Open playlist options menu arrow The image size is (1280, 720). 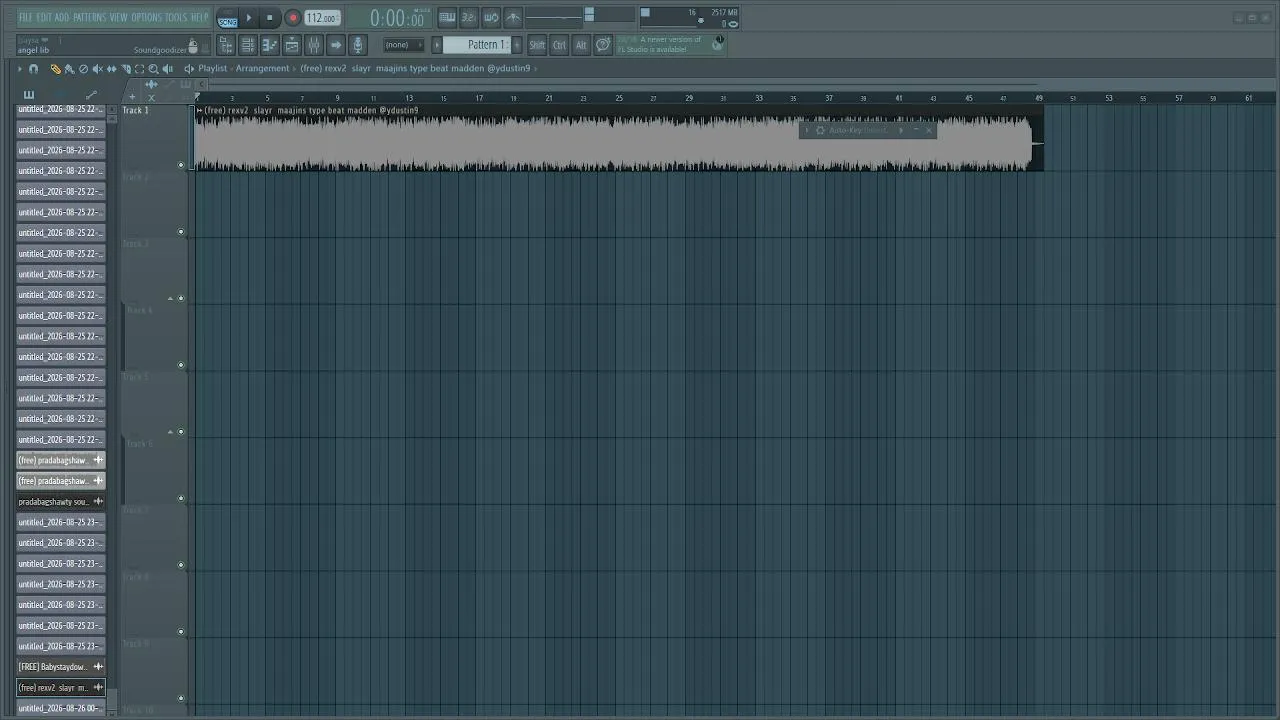coord(18,69)
